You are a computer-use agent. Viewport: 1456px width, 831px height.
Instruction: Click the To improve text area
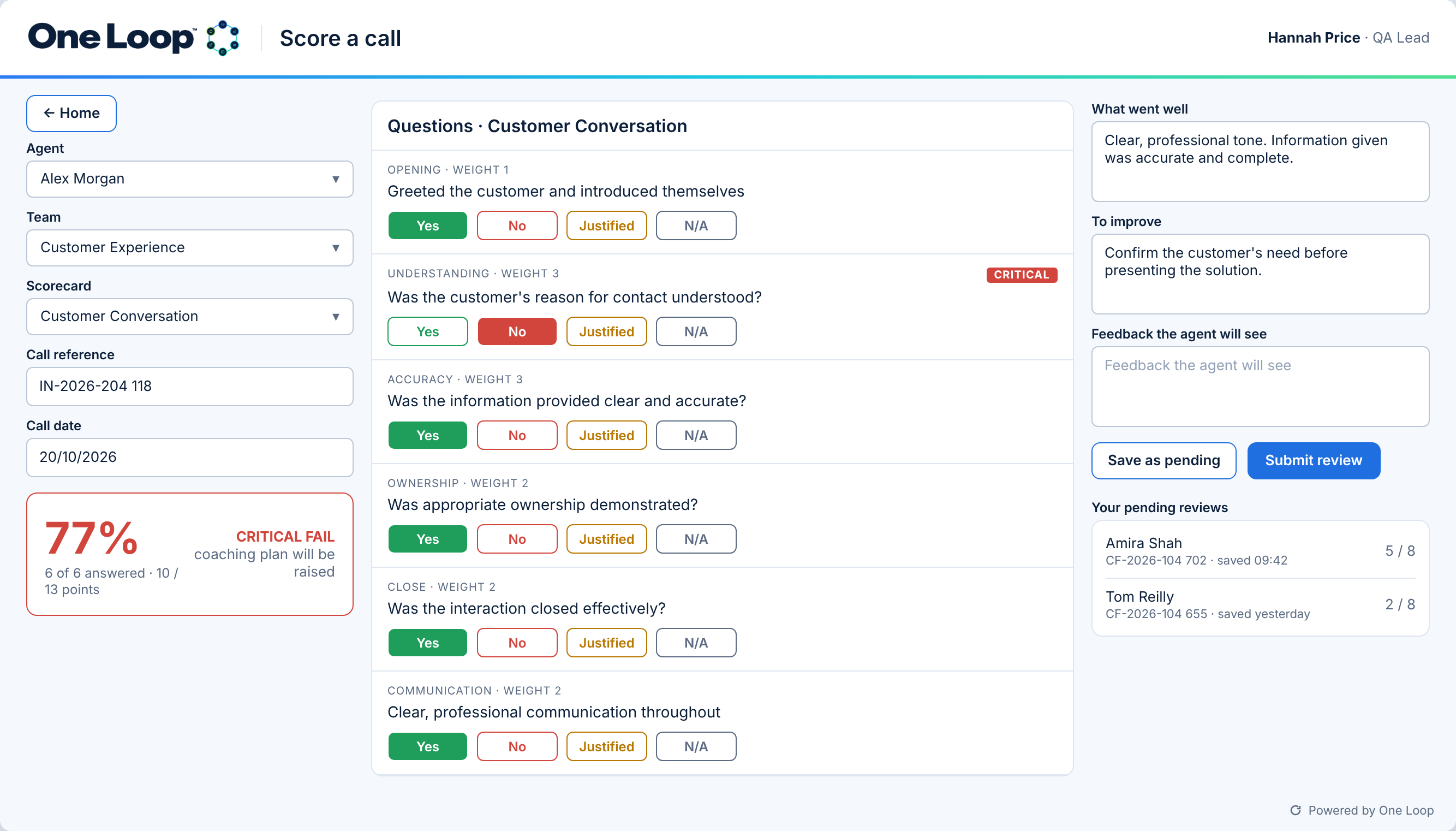[x=1261, y=274]
